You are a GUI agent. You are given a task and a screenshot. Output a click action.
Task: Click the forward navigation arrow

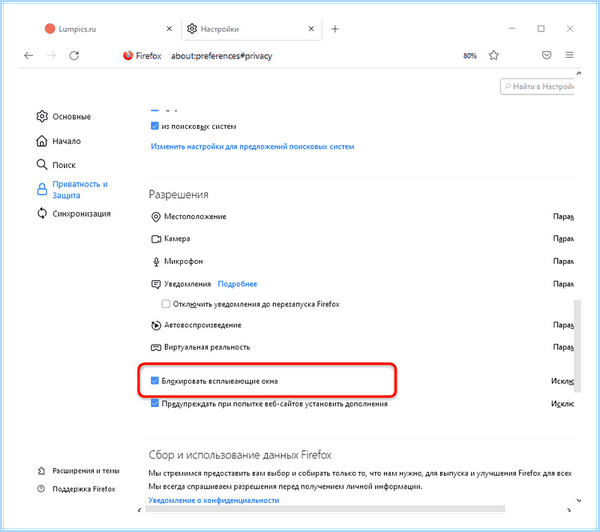51,56
